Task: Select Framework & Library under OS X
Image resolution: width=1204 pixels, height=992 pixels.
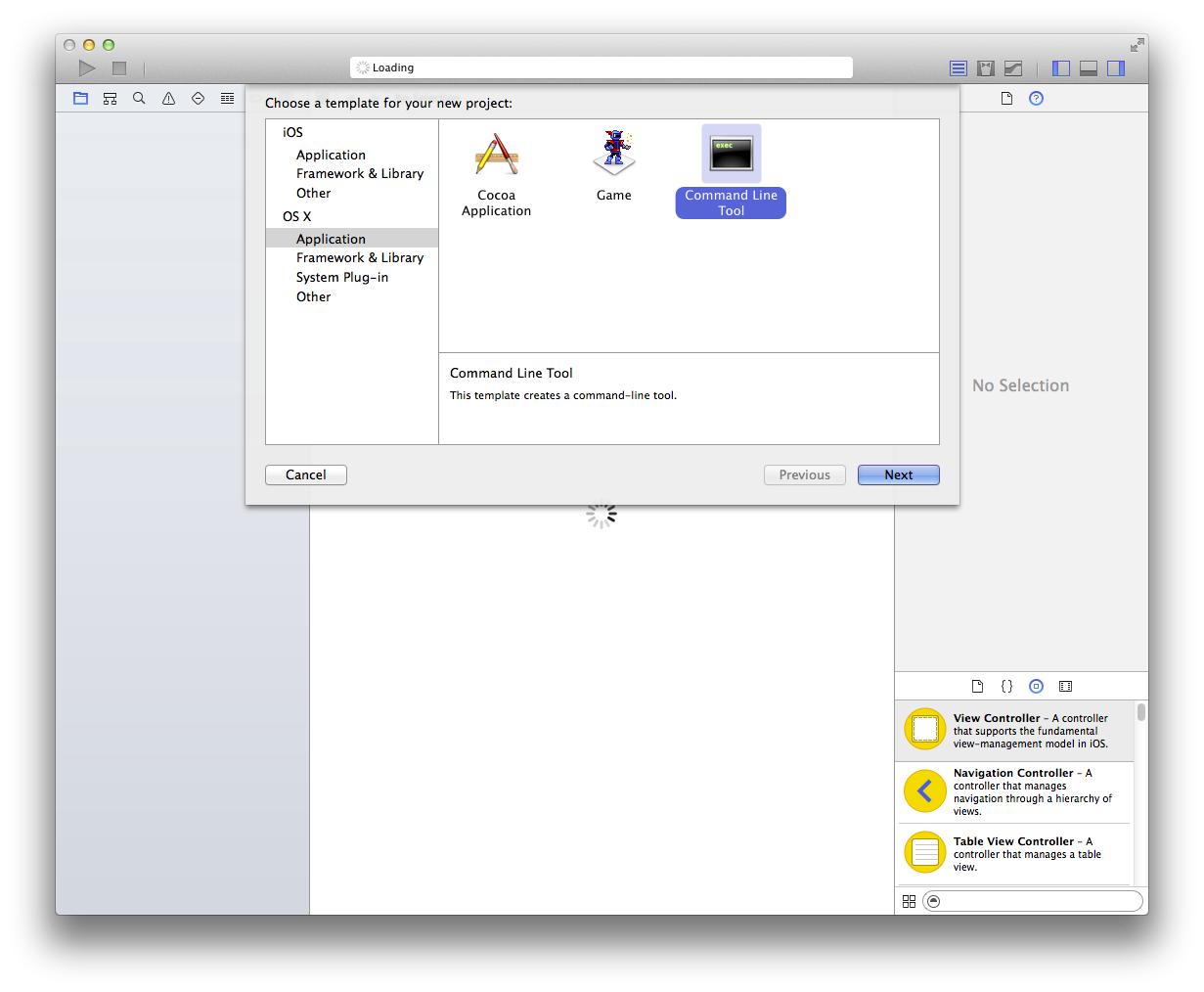Action: tap(352, 257)
